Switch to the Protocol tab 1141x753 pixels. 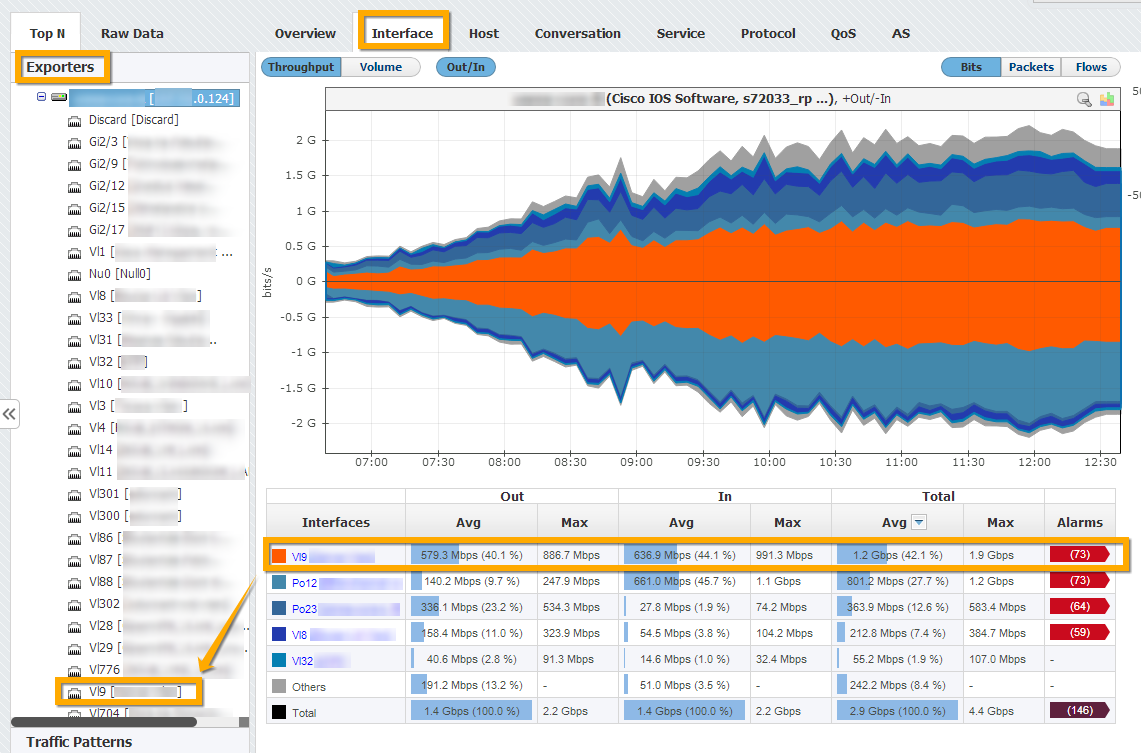(768, 33)
